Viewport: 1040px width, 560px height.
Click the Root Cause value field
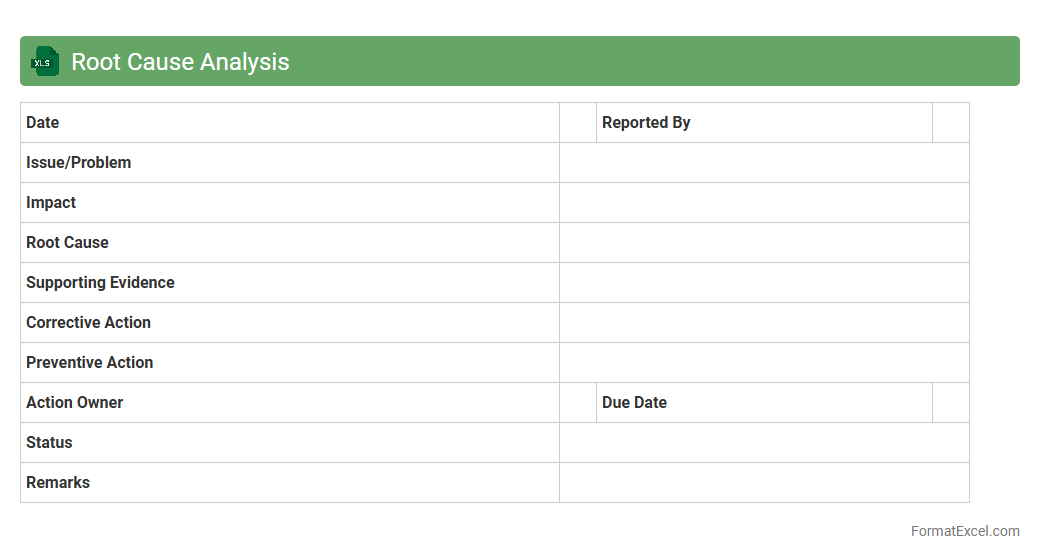point(764,243)
